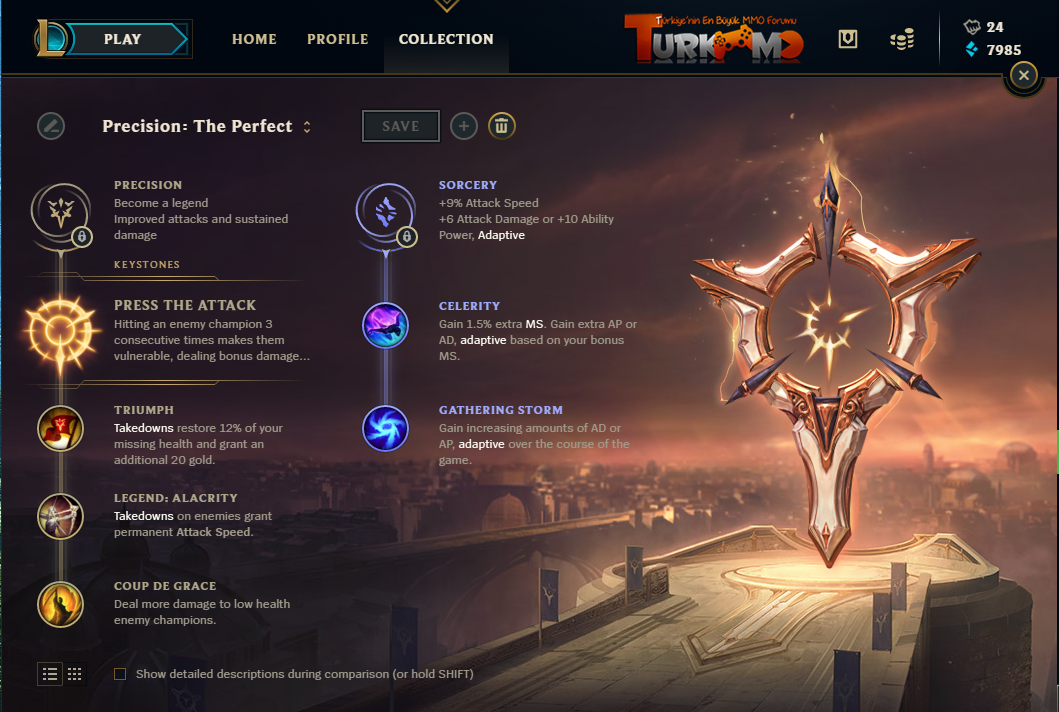The height and width of the screenshot is (712, 1059).
Task: Select the Legend: Alacrity rune icon
Action: click(61, 516)
